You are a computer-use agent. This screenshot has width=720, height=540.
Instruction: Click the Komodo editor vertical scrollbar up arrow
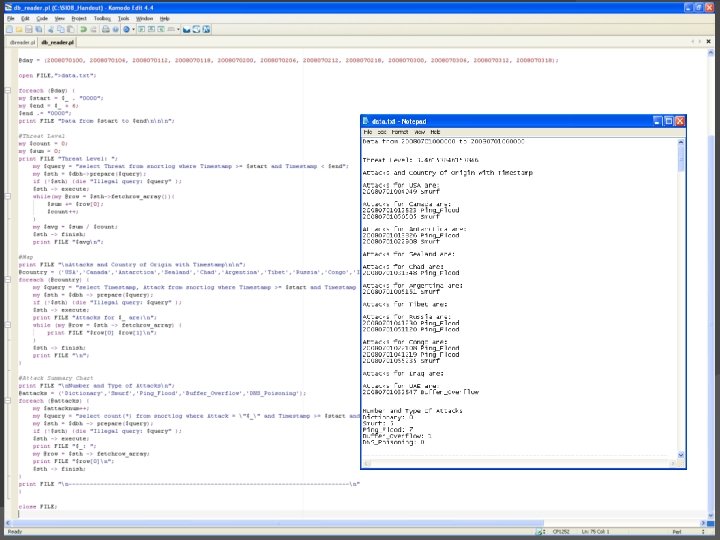click(x=711, y=52)
